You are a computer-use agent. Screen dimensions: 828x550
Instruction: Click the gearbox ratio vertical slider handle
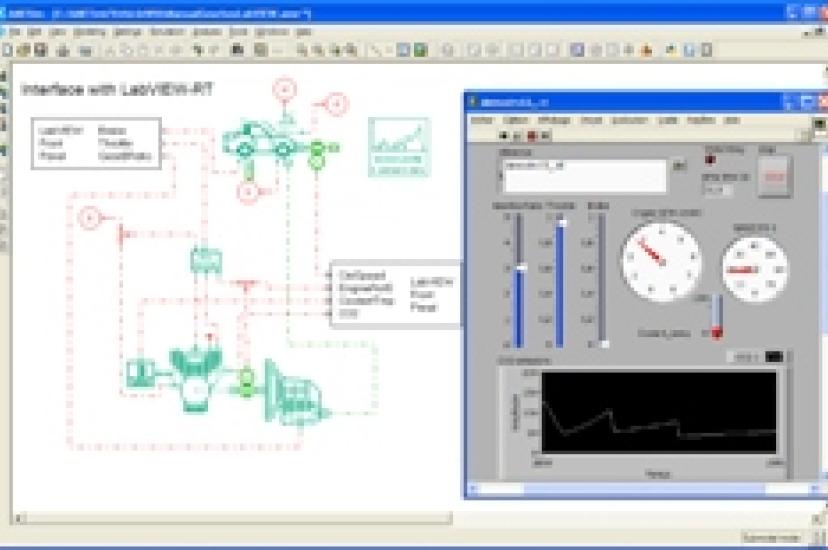(x=520, y=268)
